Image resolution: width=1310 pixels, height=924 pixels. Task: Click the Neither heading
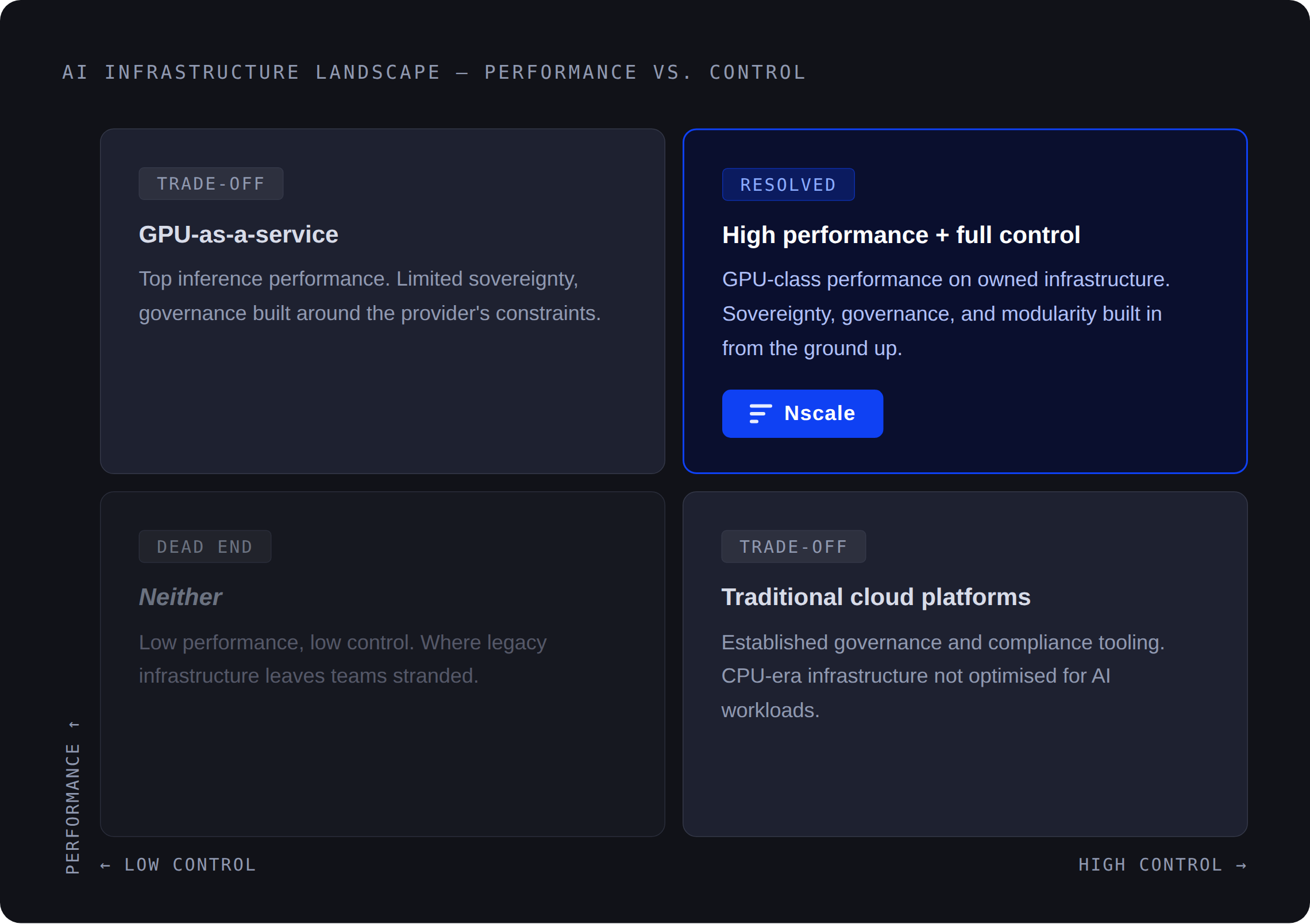[180, 597]
